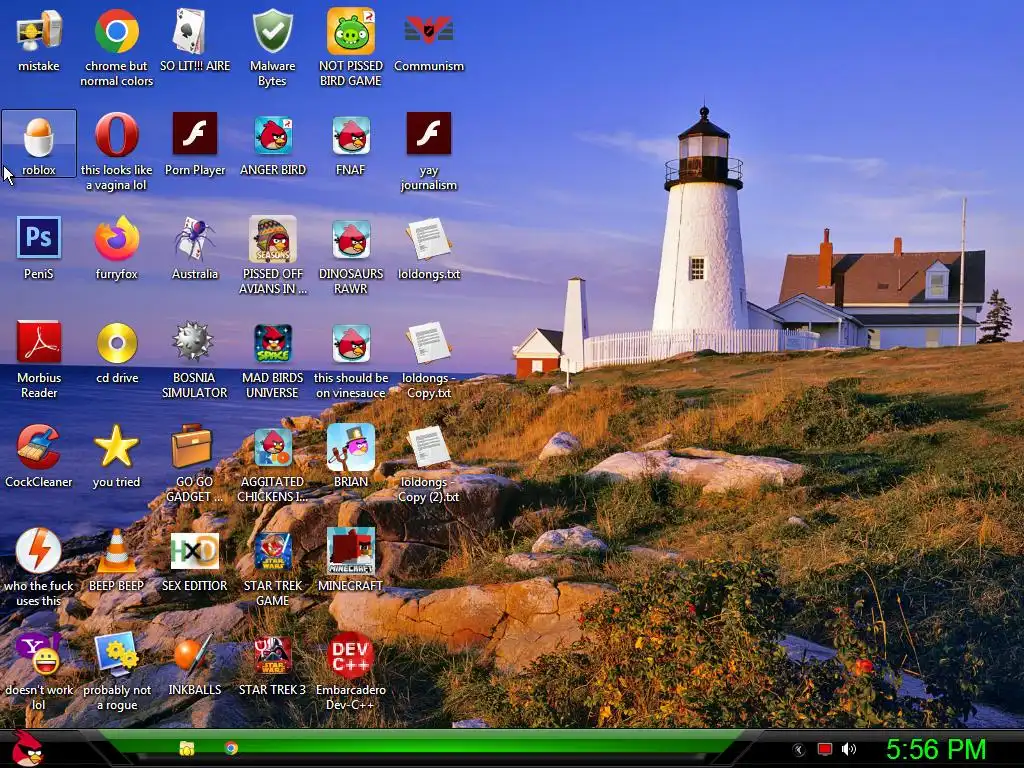Screen dimensions: 1024x768
Task: Open the volume speaker tray icon
Action: [x=849, y=749]
